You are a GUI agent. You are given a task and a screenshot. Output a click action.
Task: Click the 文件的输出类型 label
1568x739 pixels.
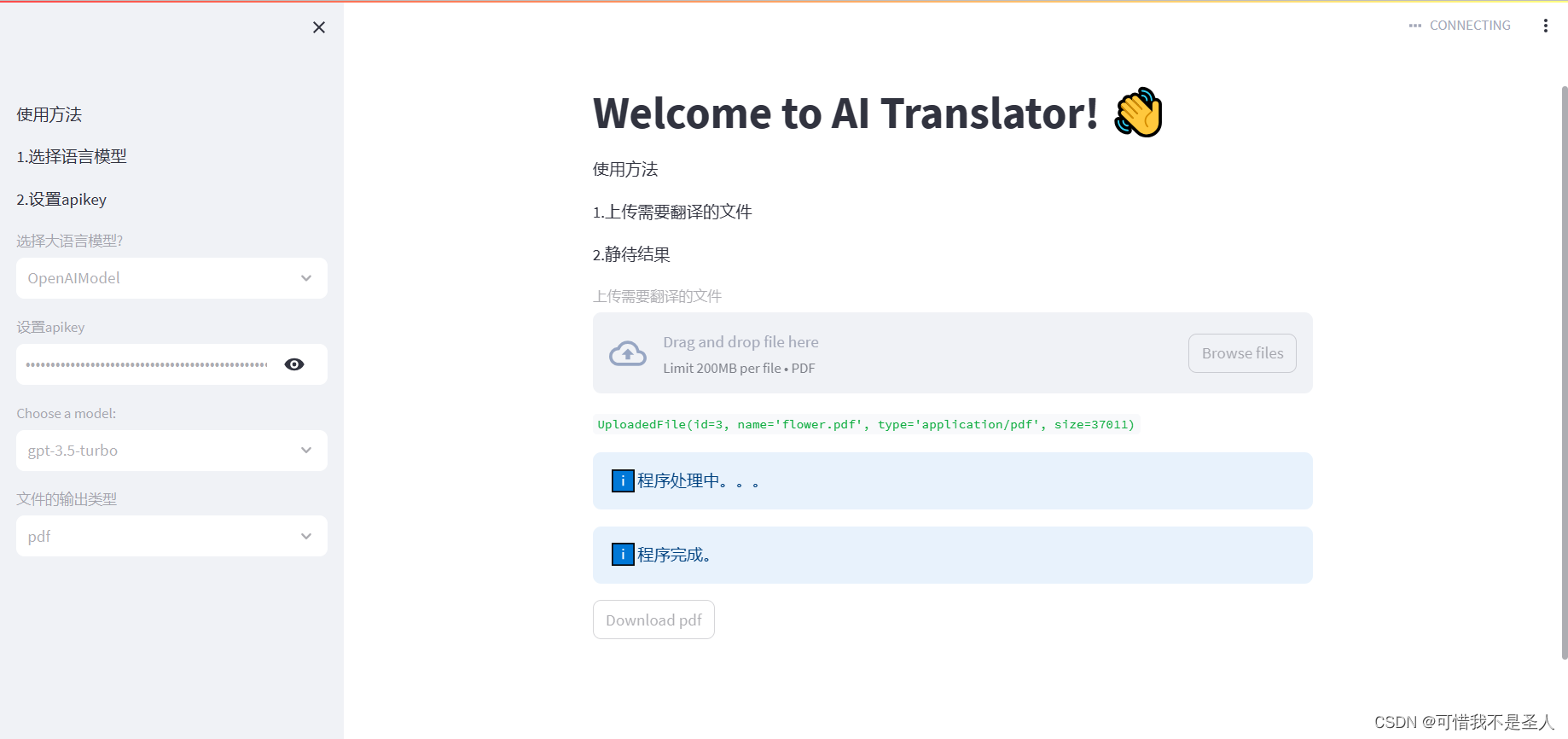(67, 499)
